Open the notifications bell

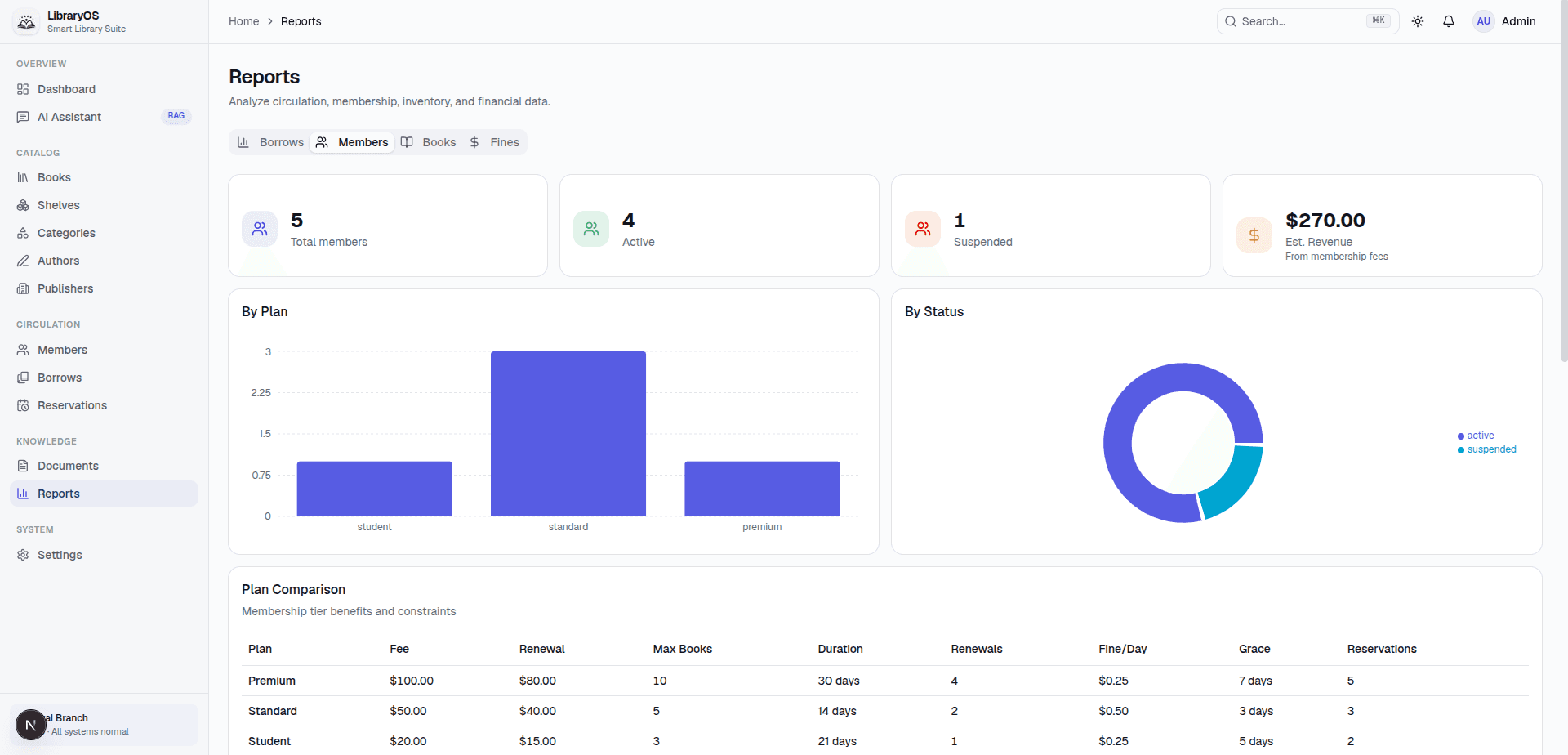pos(1449,21)
